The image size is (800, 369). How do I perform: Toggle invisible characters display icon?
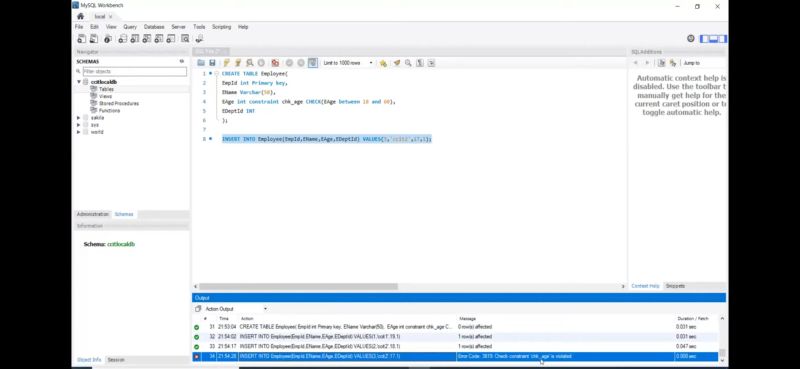click(420, 63)
